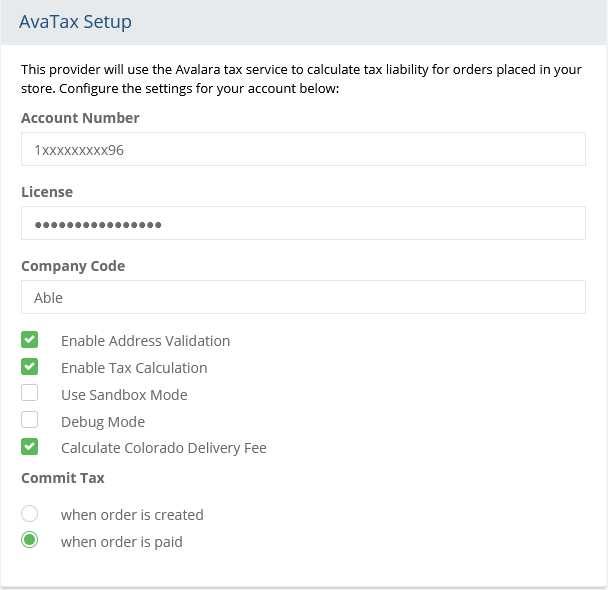Click the Avalara tax service description paragraph

[x=300, y=79]
